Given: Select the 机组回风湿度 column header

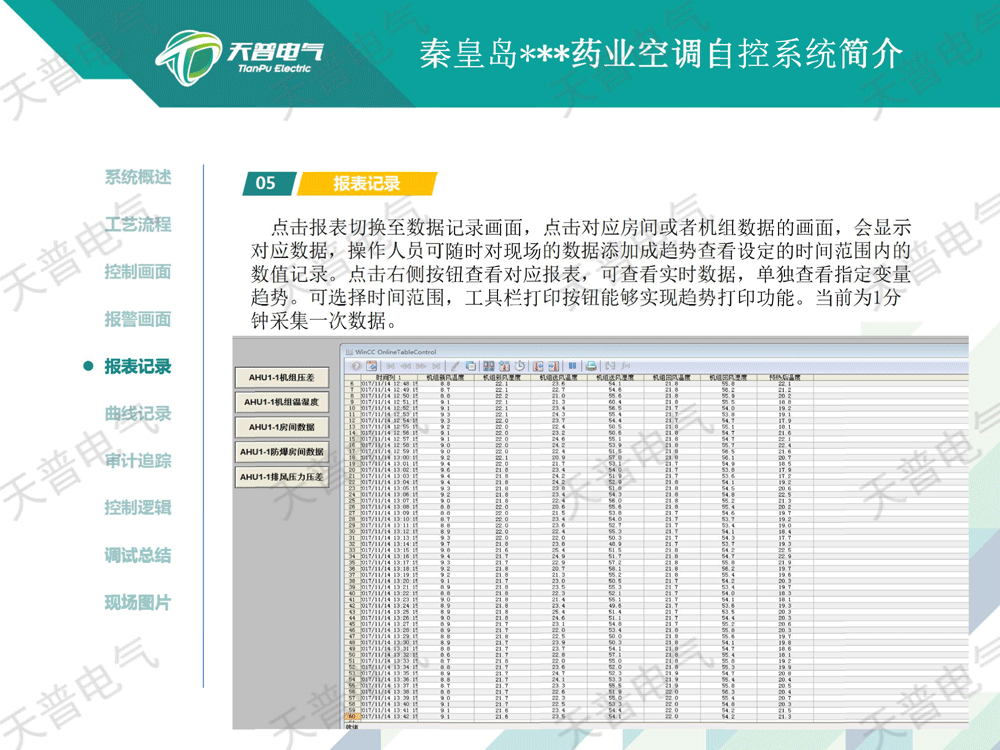Looking at the screenshot, I should (x=728, y=378).
